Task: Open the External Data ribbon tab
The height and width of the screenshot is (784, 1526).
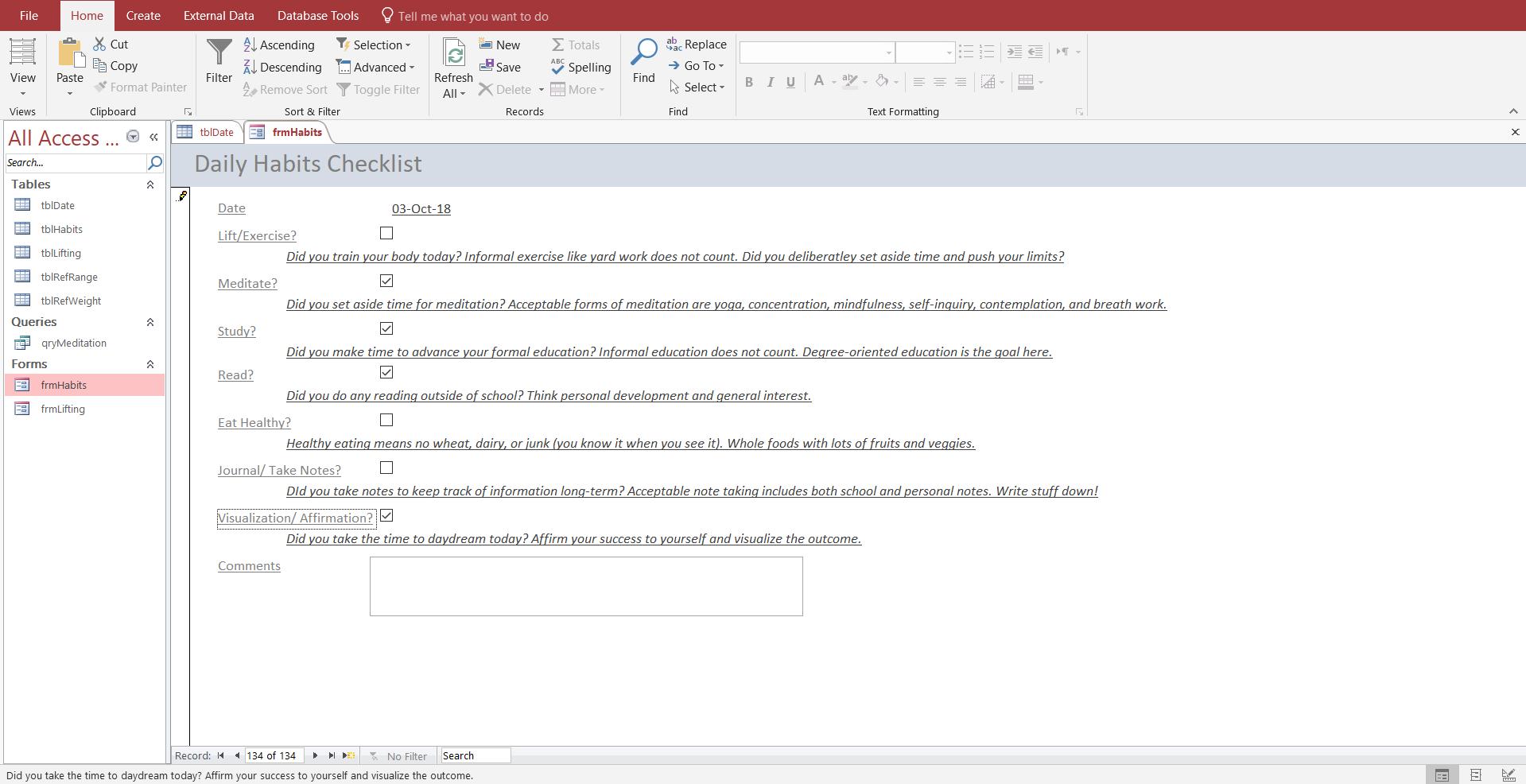Action: coord(219,16)
